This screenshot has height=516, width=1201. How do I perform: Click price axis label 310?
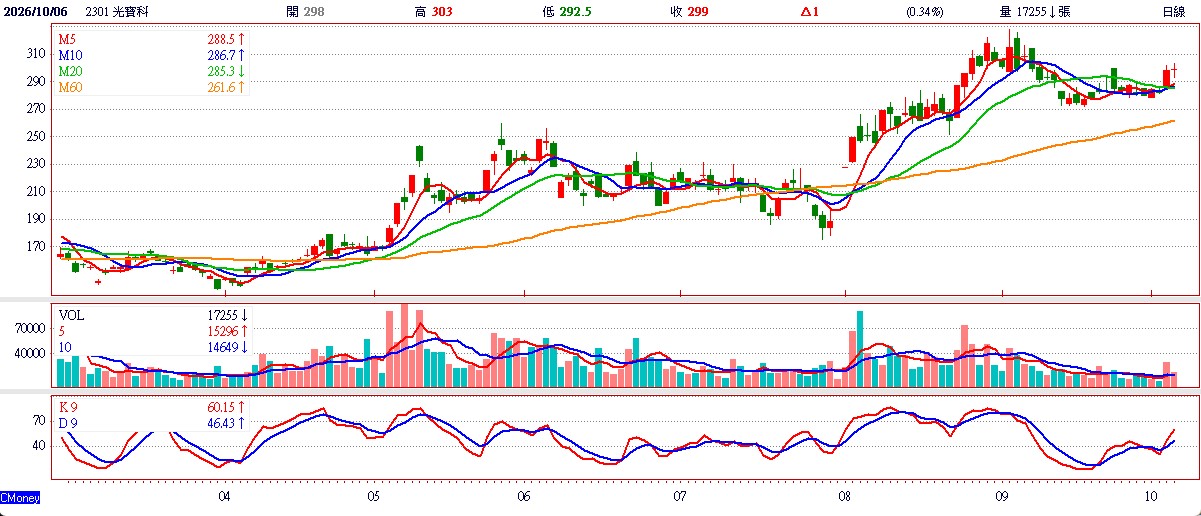36,54
